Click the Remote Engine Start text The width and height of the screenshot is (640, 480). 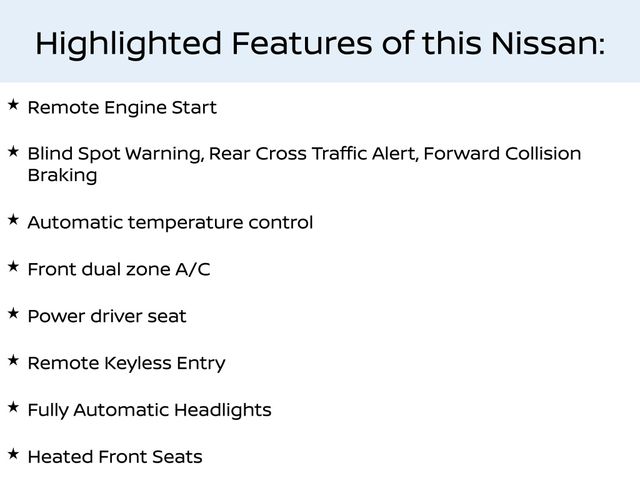click(x=121, y=108)
